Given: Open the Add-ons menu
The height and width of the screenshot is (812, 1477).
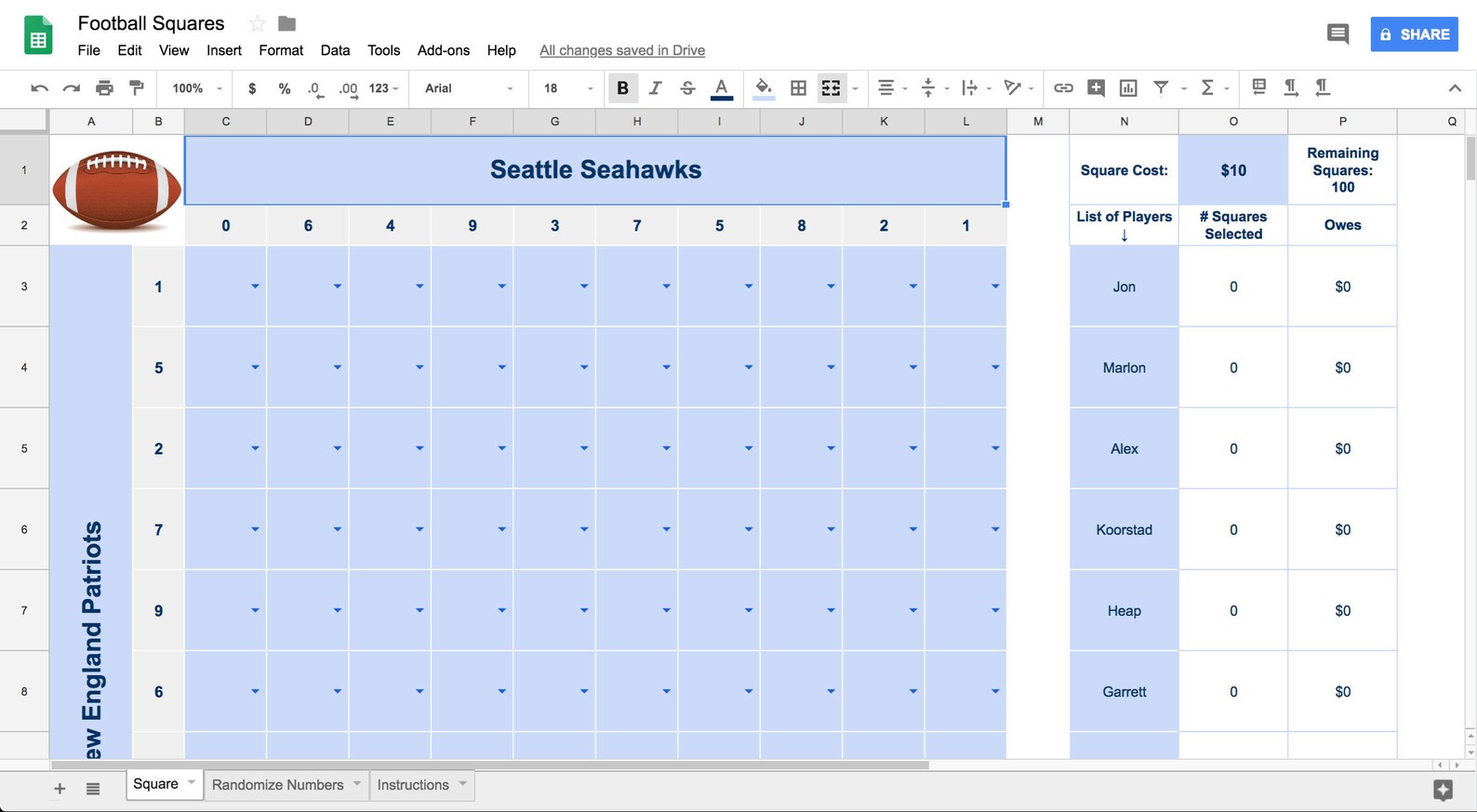Looking at the screenshot, I should [444, 50].
